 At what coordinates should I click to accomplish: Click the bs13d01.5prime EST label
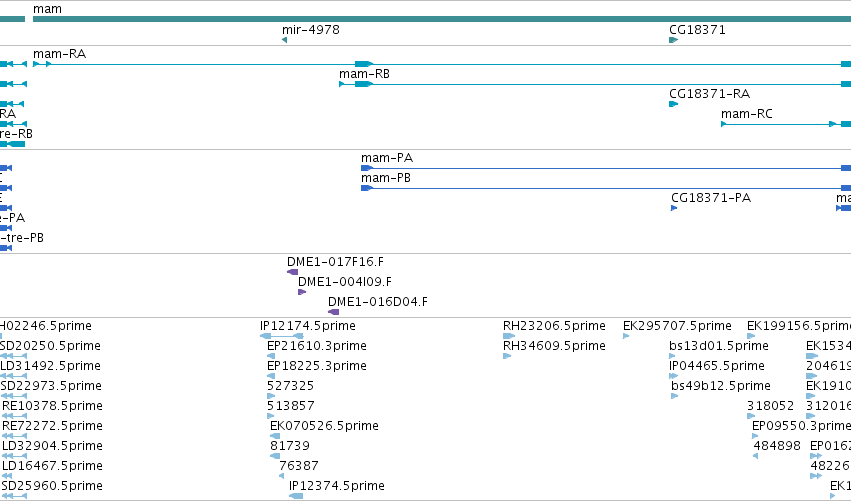719,346
